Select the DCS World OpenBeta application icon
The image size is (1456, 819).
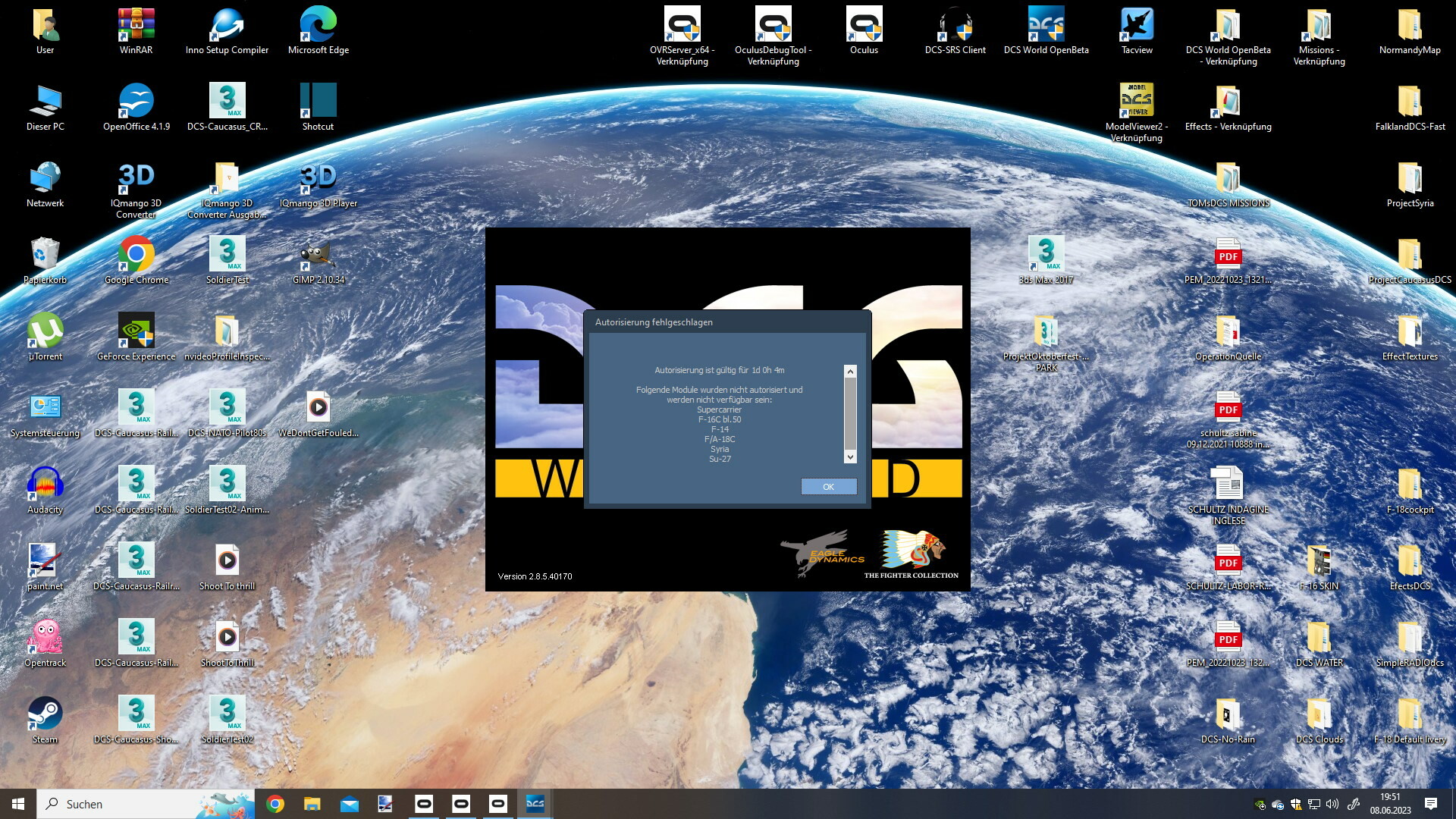pos(1046,32)
